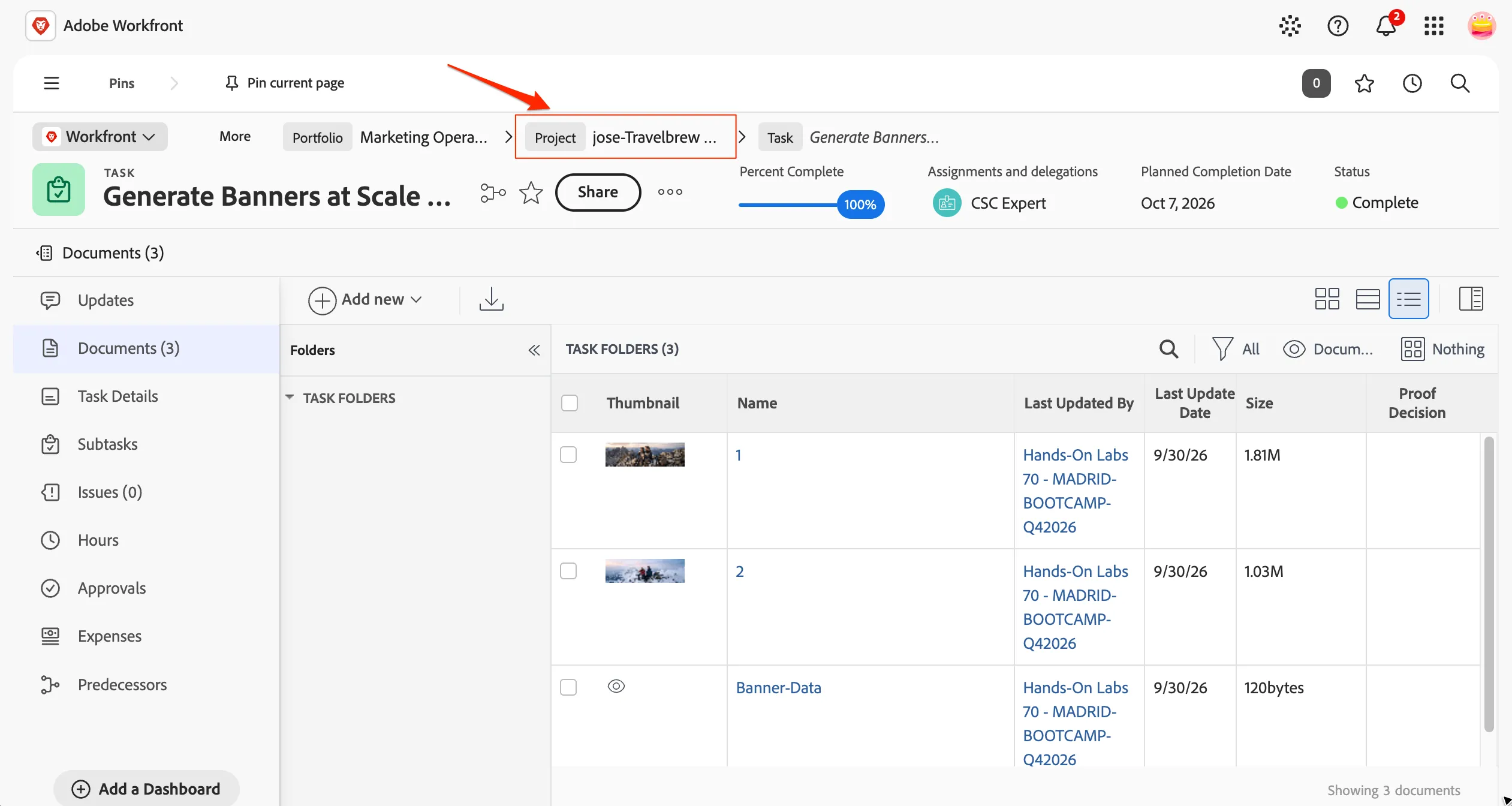Download selected documents
The height and width of the screenshot is (806, 1512).
[x=492, y=299]
